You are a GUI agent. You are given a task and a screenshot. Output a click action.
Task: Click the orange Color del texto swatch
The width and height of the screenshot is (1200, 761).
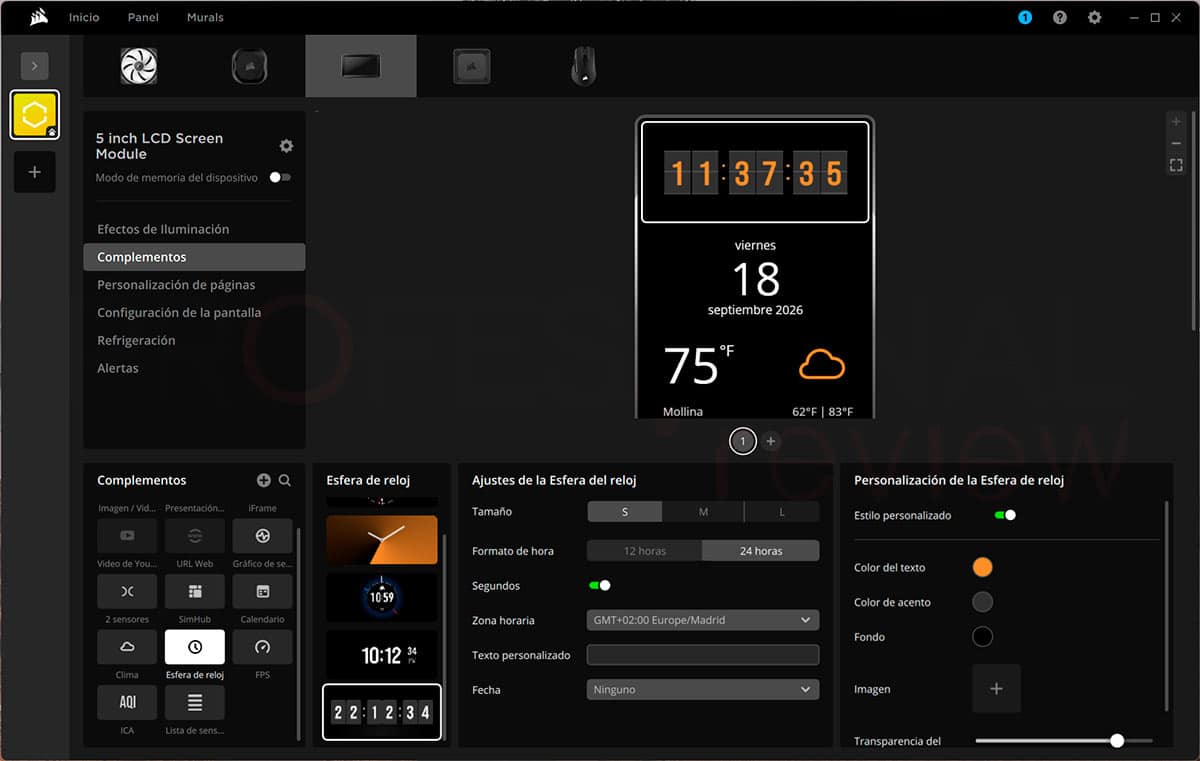pos(983,567)
